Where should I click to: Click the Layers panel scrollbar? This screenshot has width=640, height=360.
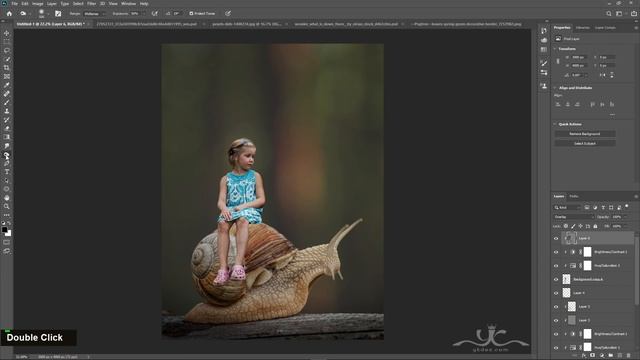[x=636, y=269]
